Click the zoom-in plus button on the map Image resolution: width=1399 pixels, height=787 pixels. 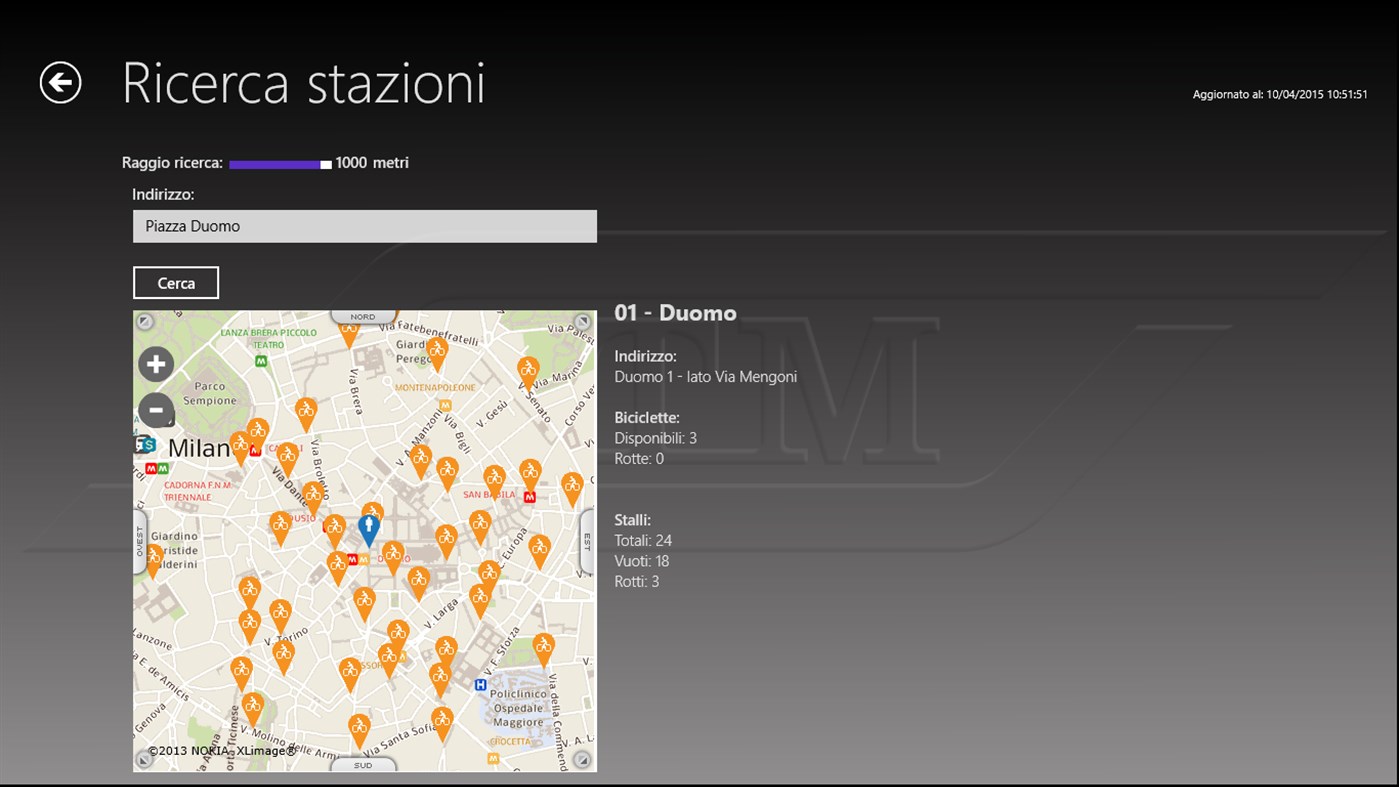(156, 364)
